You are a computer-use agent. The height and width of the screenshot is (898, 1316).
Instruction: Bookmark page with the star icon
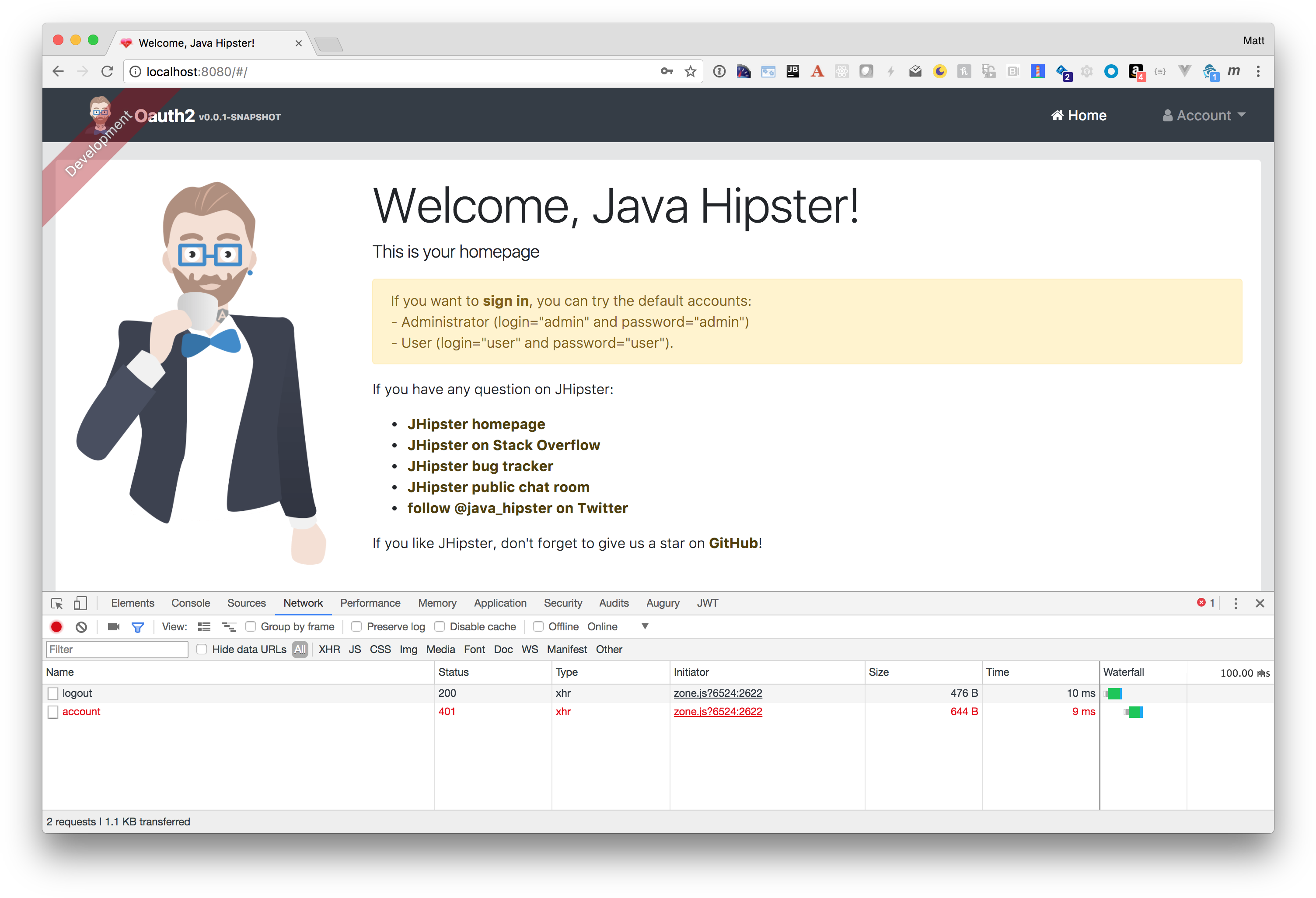pyautogui.click(x=690, y=71)
